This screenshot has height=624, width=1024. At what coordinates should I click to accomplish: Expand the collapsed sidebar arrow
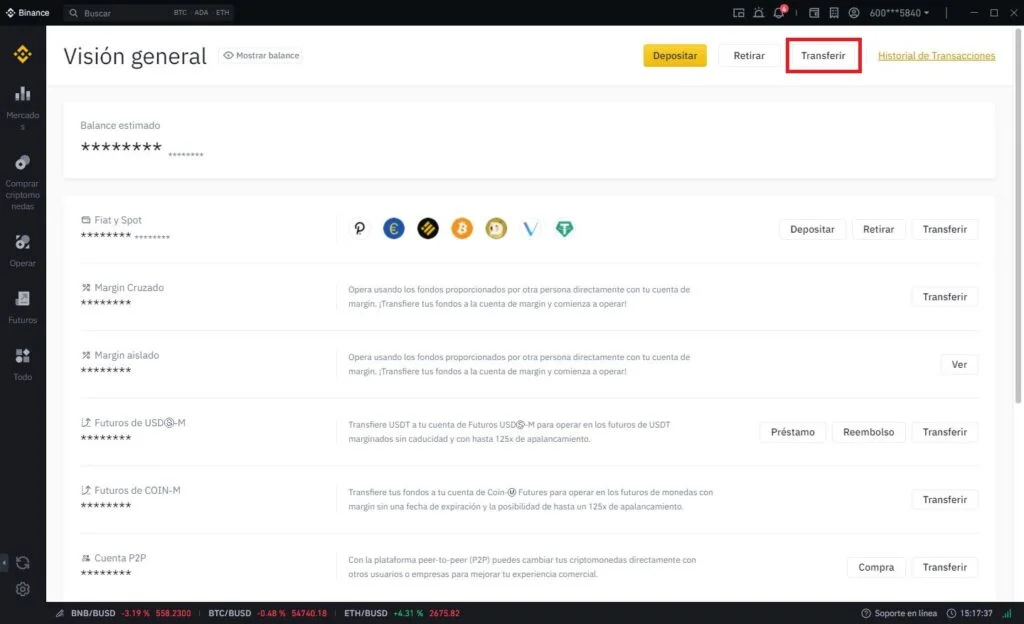click(x=4, y=563)
